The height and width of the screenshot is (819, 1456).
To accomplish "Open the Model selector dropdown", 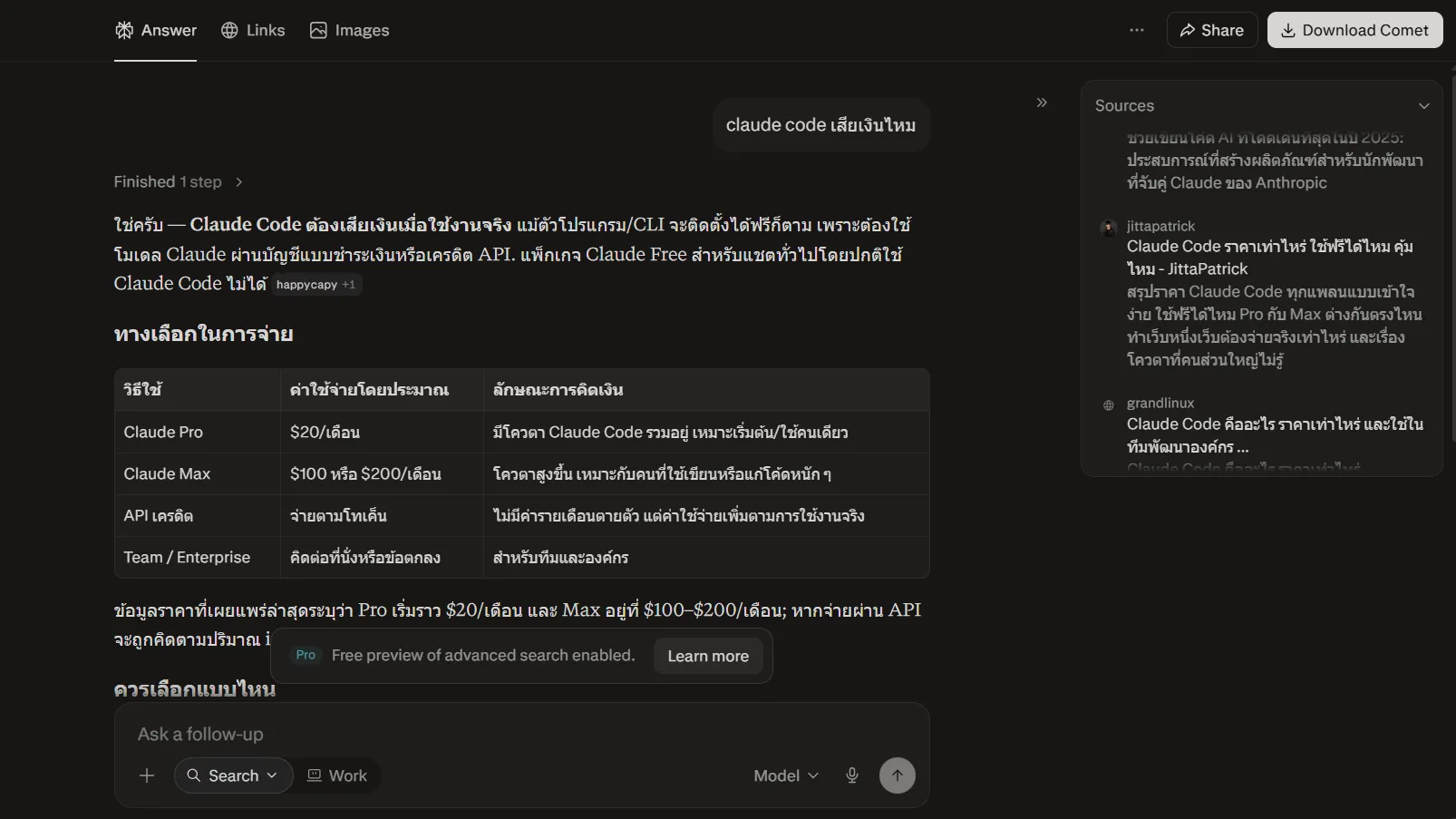I will (786, 775).
